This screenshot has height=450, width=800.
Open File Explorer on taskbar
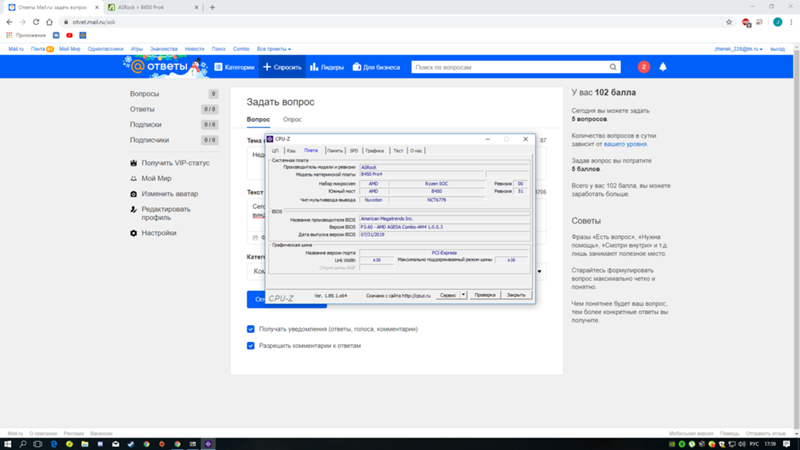pyautogui.click(x=85, y=444)
